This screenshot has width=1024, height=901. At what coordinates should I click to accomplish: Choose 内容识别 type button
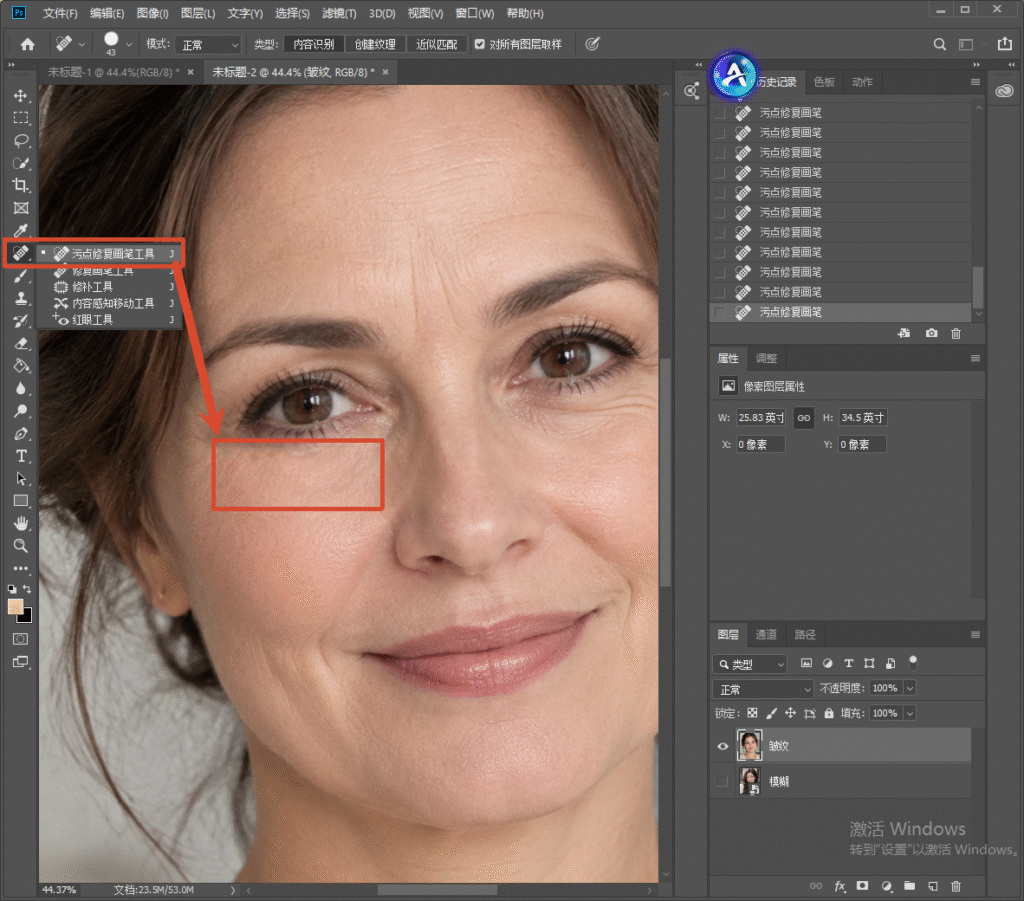coord(313,44)
